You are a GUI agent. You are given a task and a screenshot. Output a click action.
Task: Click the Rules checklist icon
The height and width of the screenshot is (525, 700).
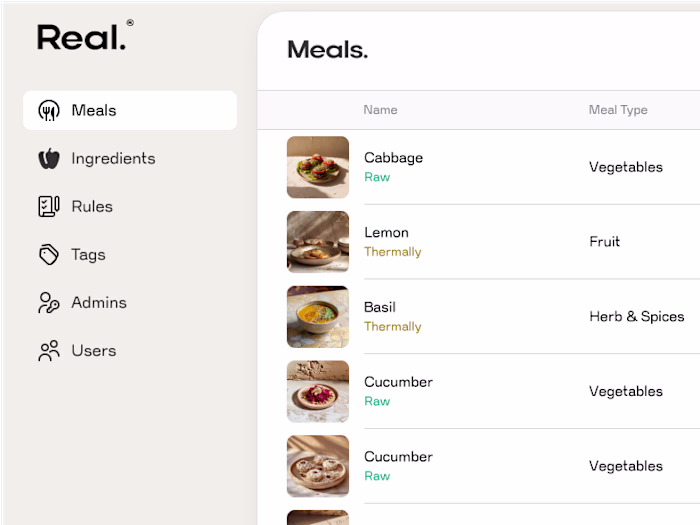pos(49,207)
